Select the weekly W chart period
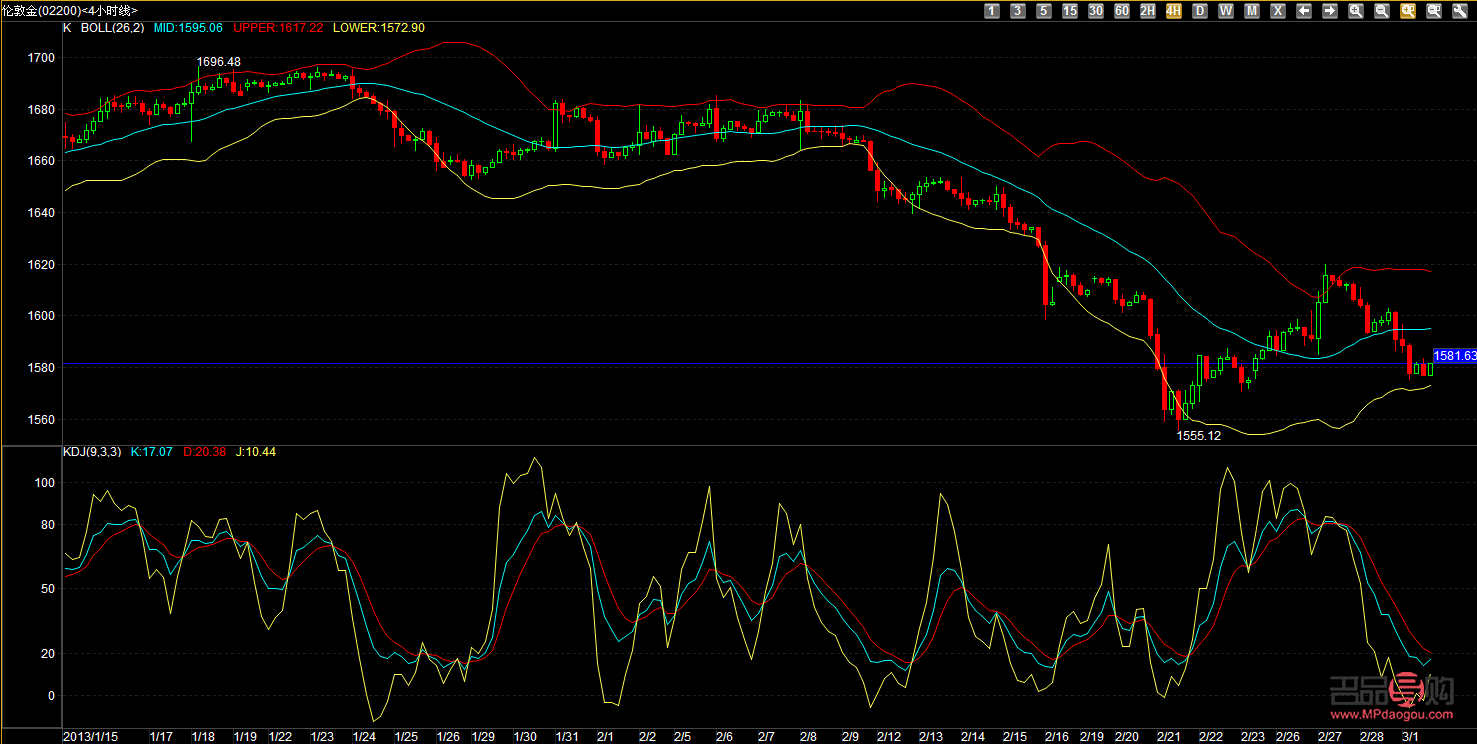The height and width of the screenshot is (744, 1477). (1225, 11)
